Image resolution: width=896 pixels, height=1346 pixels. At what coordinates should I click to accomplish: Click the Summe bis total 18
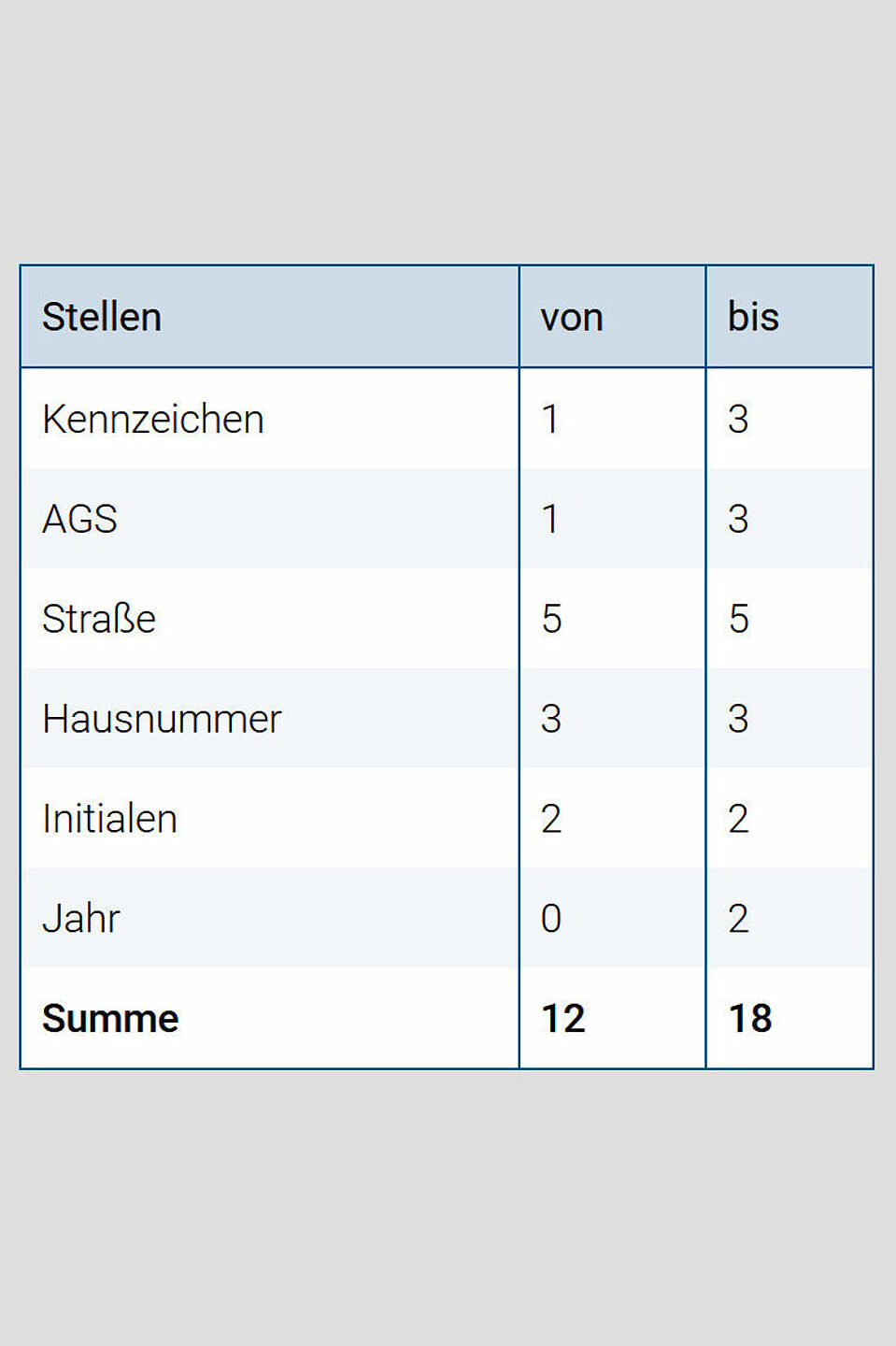click(x=750, y=1018)
